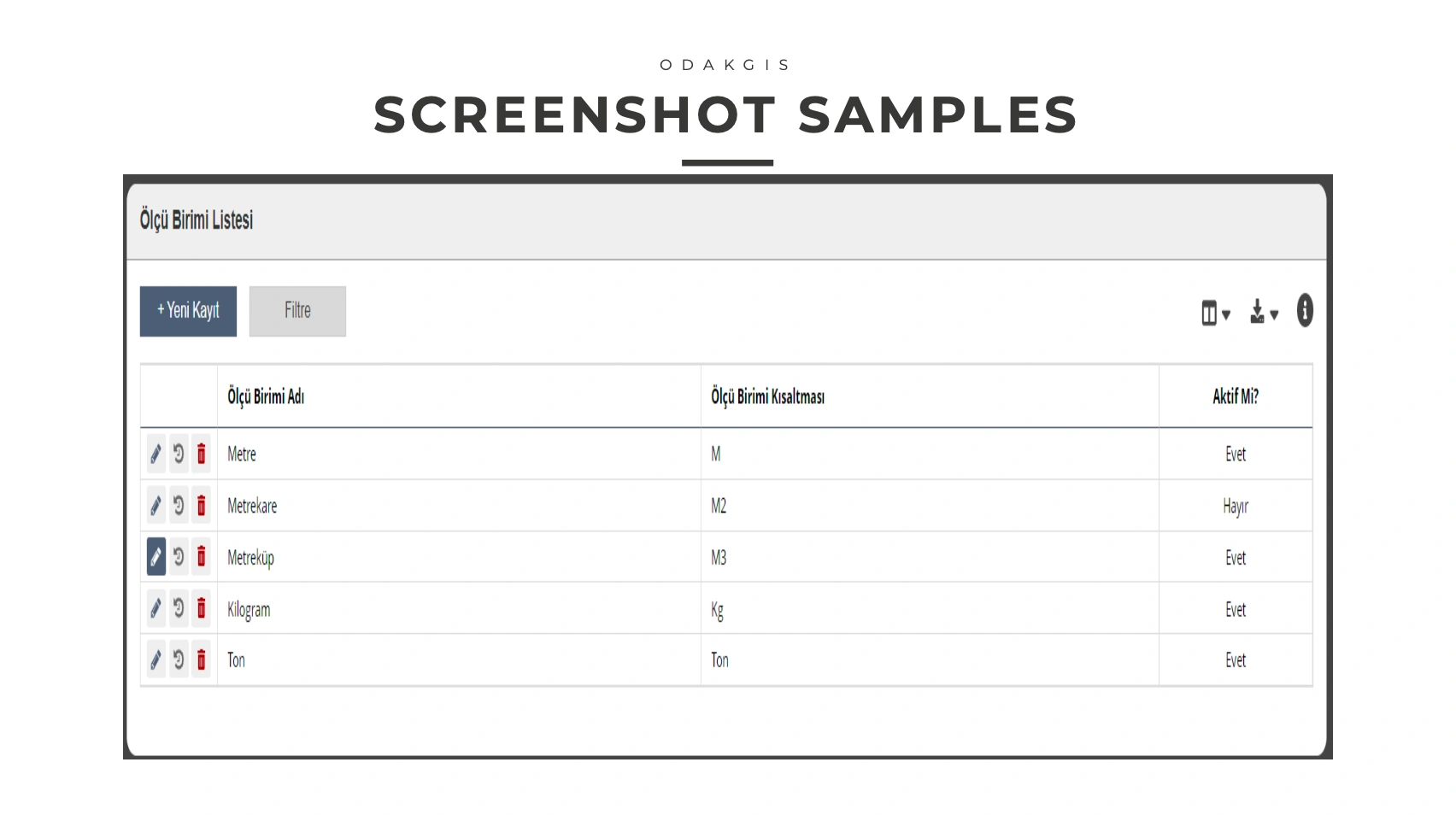The width and height of the screenshot is (1456, 815).
Task: Click the trash icon for Kilogram row
Action: pos(201,608)
